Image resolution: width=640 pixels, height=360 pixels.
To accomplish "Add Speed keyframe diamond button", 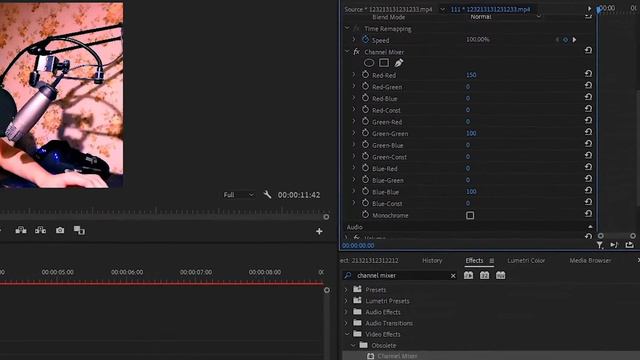I will point(565,40).
